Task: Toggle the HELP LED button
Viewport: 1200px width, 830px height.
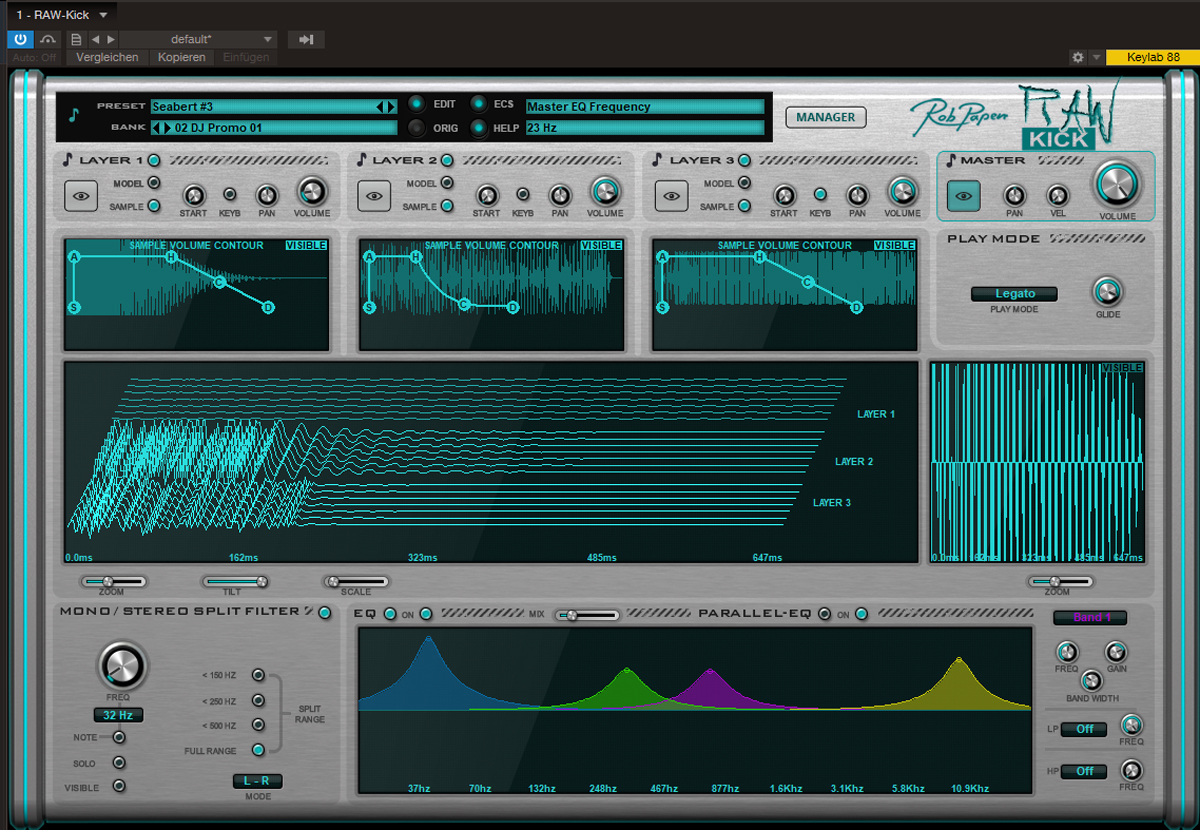Action: [478, 128]
